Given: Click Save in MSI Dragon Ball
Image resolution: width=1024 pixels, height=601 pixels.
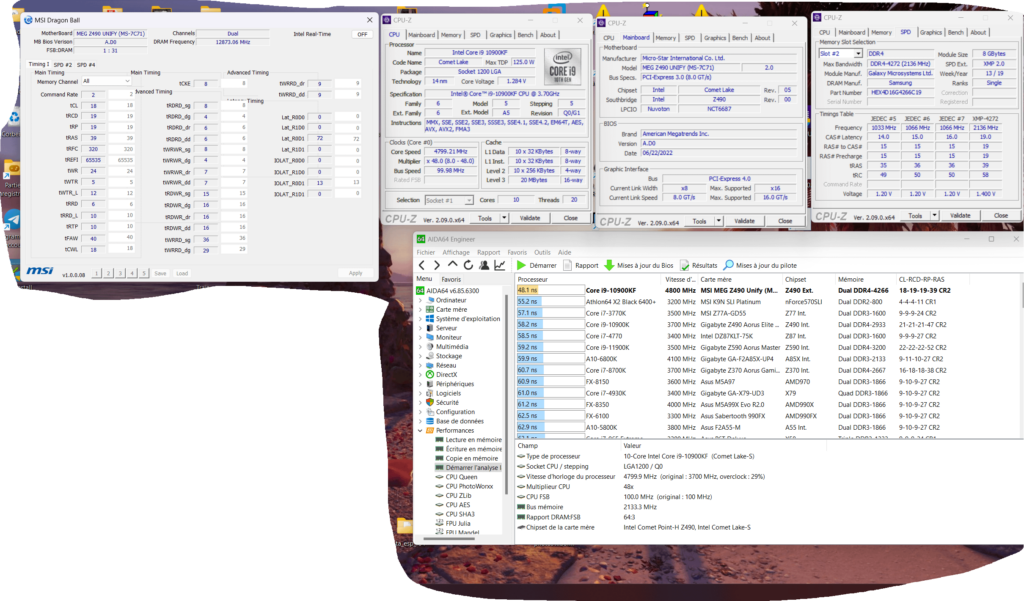Looking at the screenshot, I should [x=161, y=273].
